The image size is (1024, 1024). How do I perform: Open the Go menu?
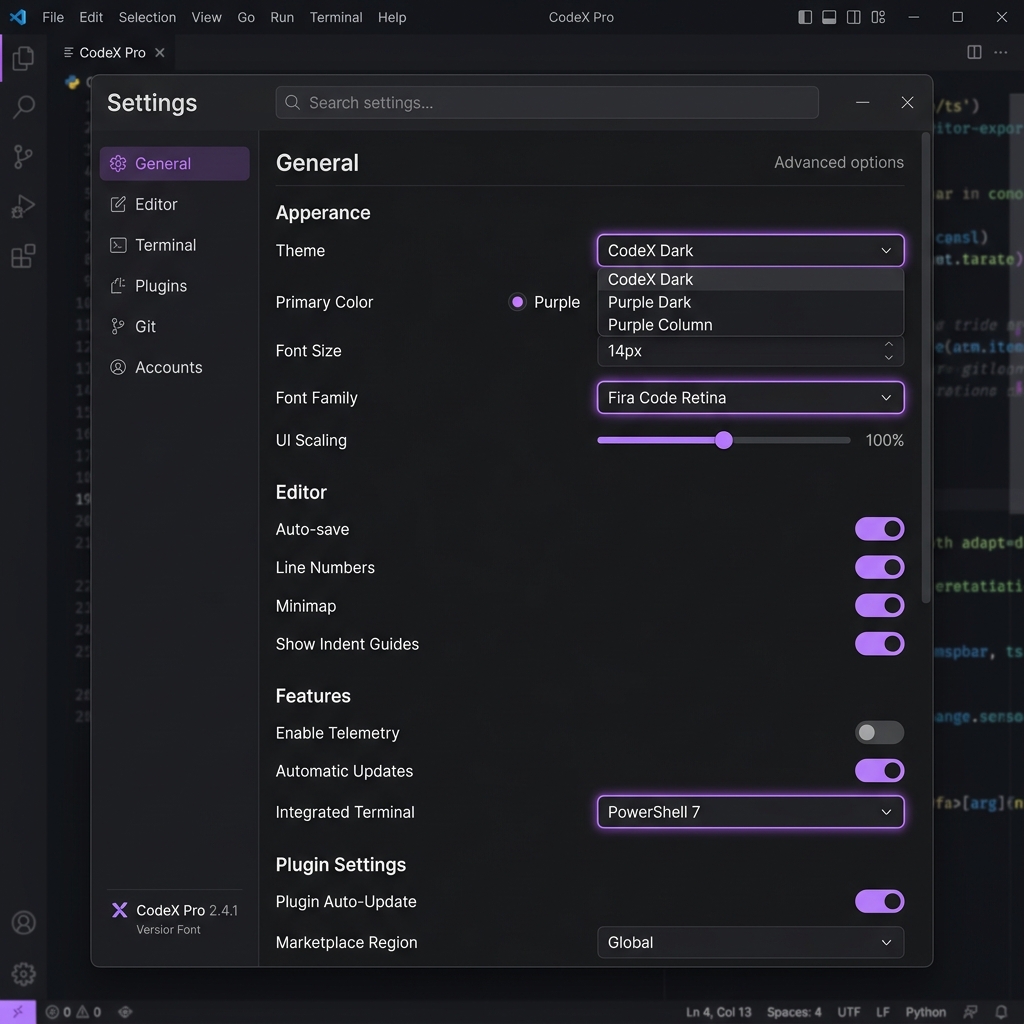(x=246, y=17)
